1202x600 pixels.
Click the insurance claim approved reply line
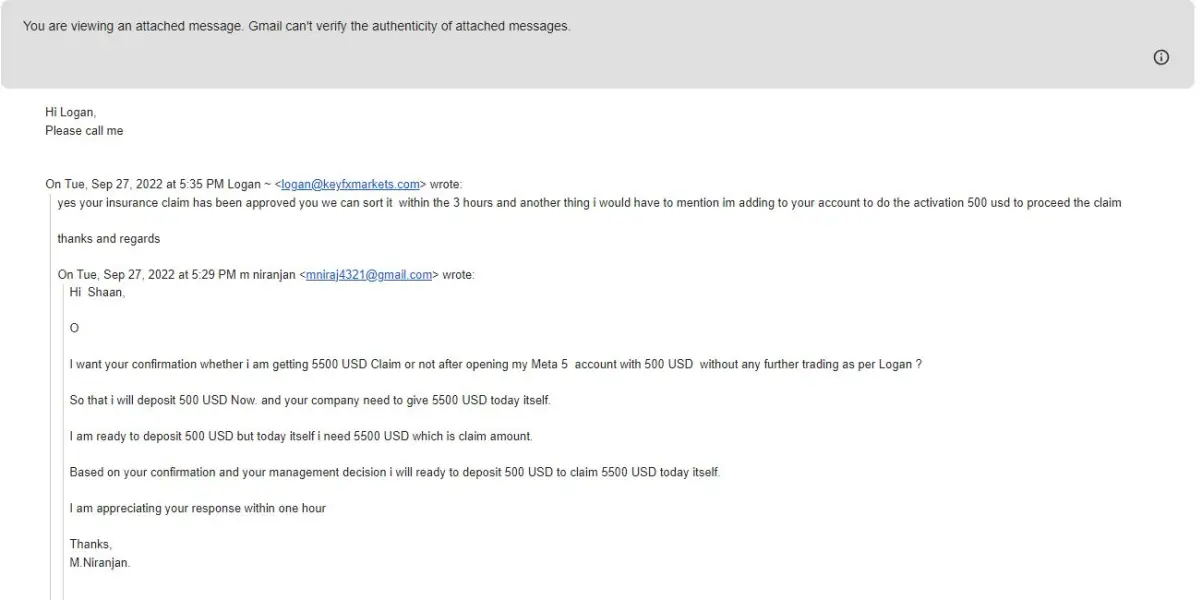pyautogui.click(x=589, y=203)
